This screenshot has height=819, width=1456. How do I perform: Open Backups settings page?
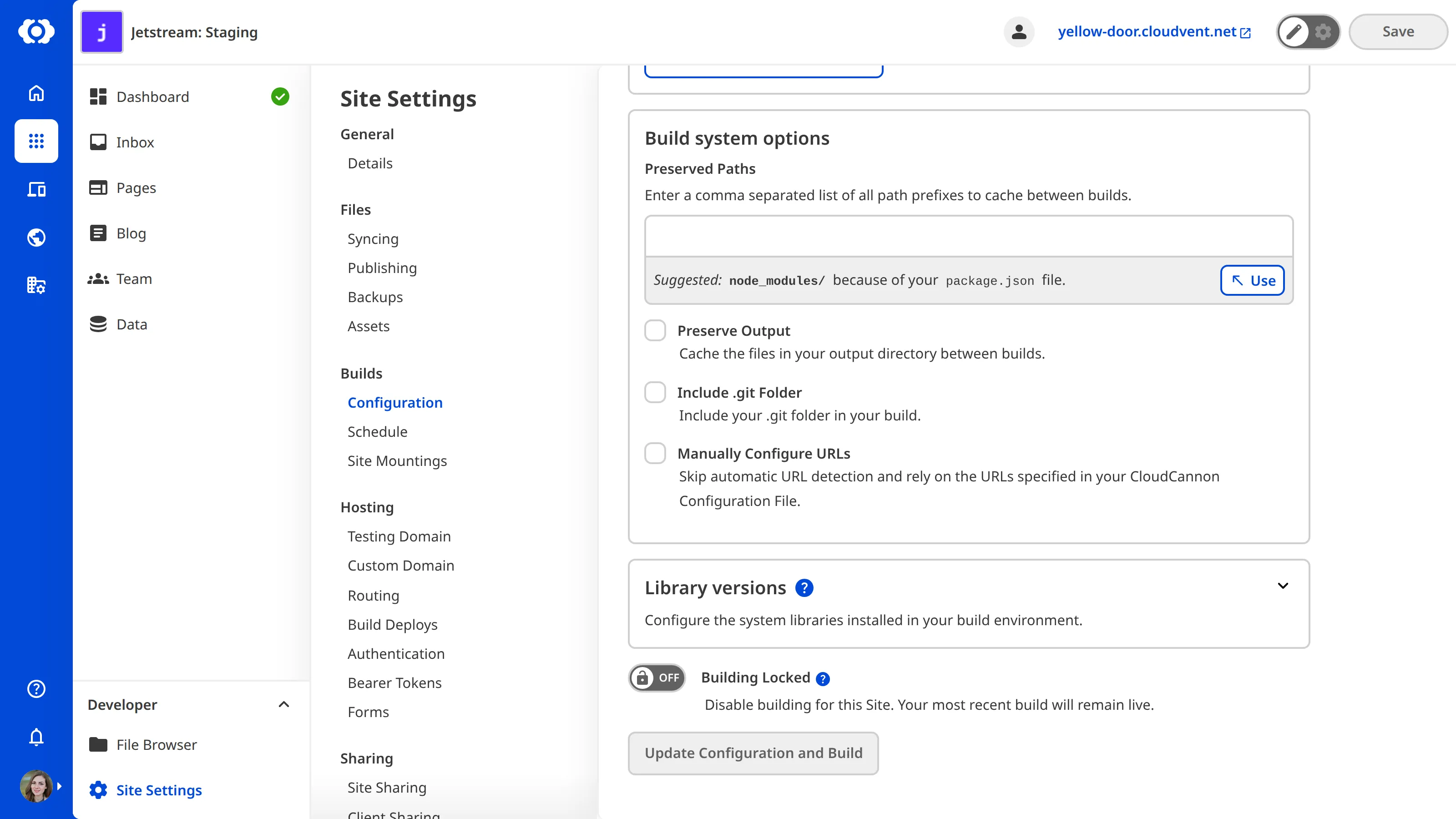click(375, 297)
